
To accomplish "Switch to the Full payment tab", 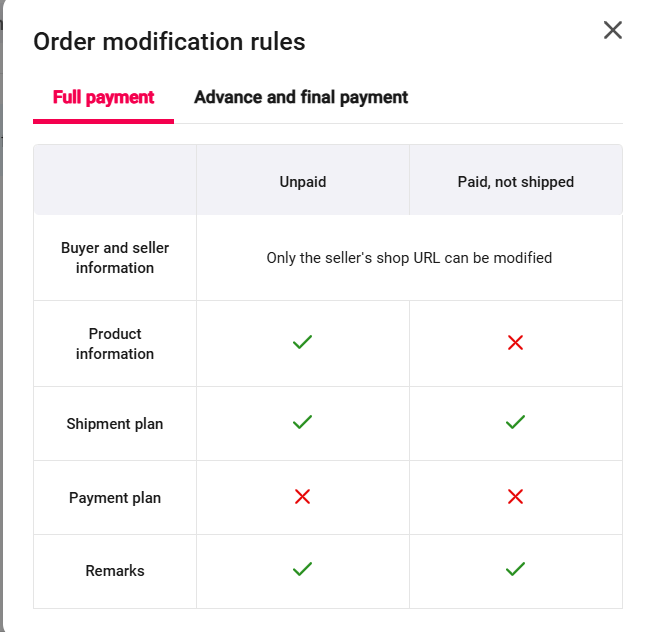I will click(104, 98).
